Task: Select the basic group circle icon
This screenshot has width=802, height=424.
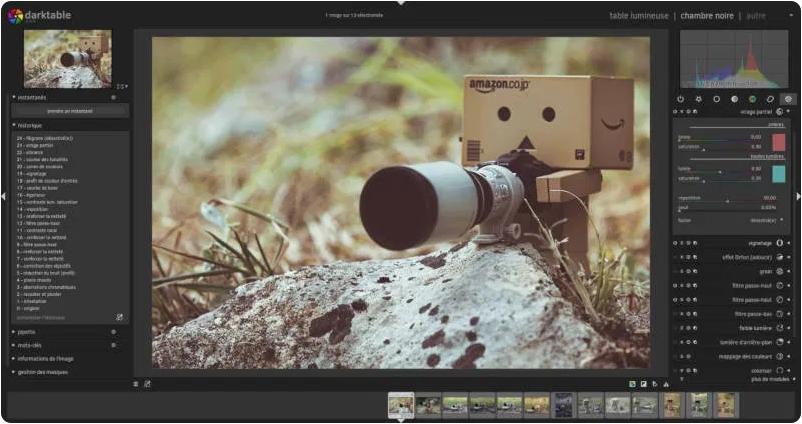Action: pyautogui.click(x=716, y=99)
